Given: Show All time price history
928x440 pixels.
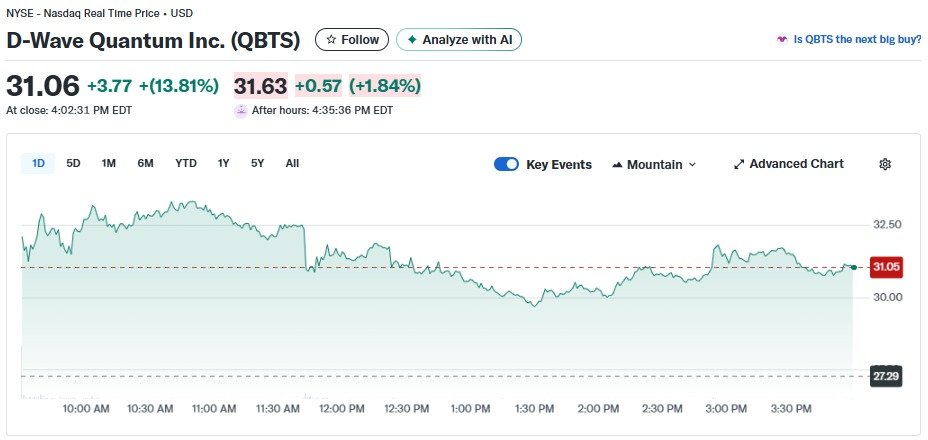Looking at the screenshot, I should (292, 163).
